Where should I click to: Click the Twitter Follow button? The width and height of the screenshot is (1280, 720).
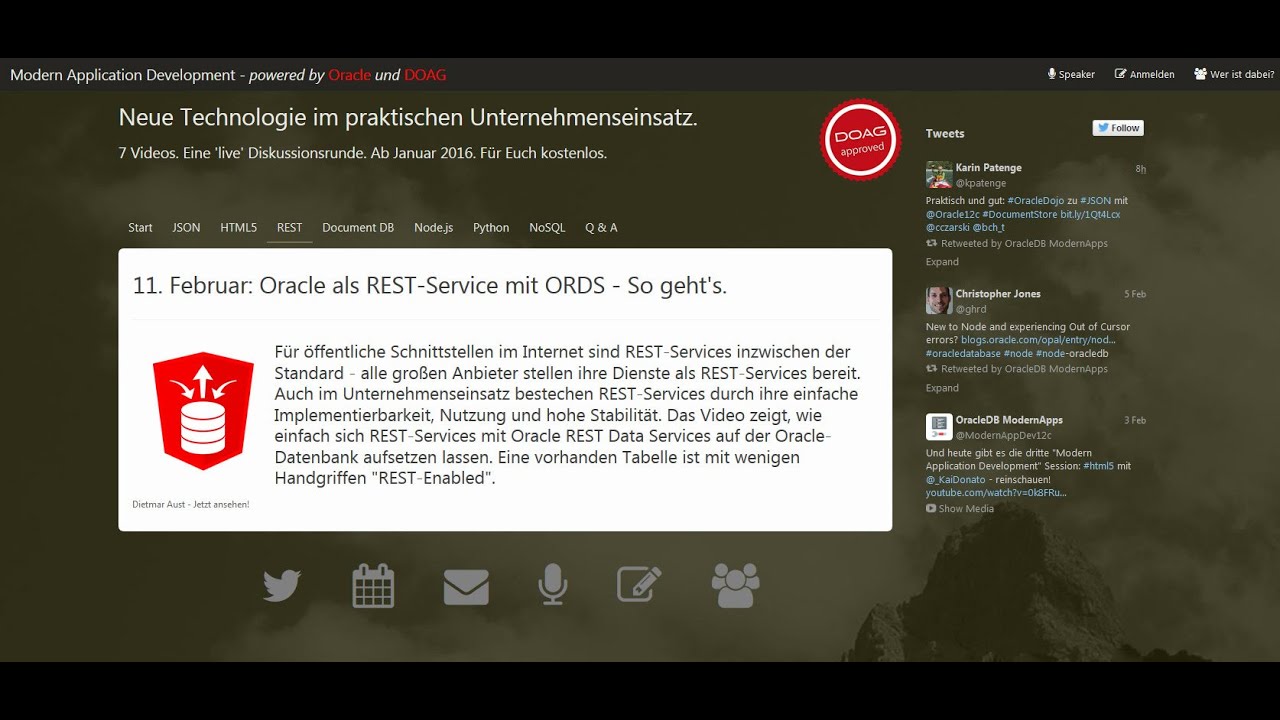click(1118, 128)
